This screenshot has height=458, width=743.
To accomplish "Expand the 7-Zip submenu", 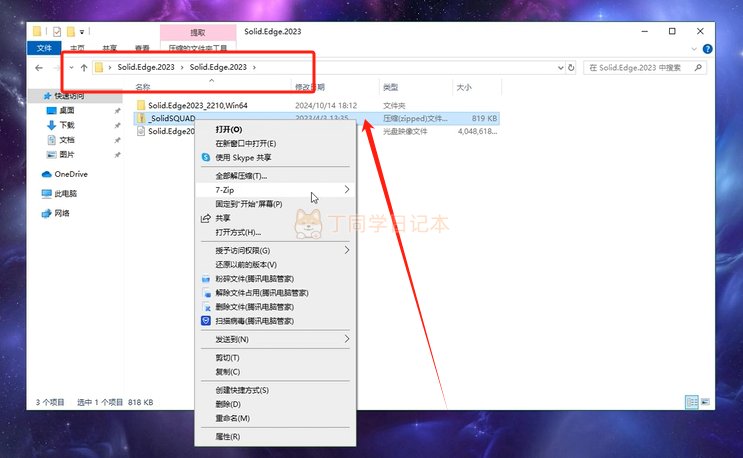I will 275,190.
